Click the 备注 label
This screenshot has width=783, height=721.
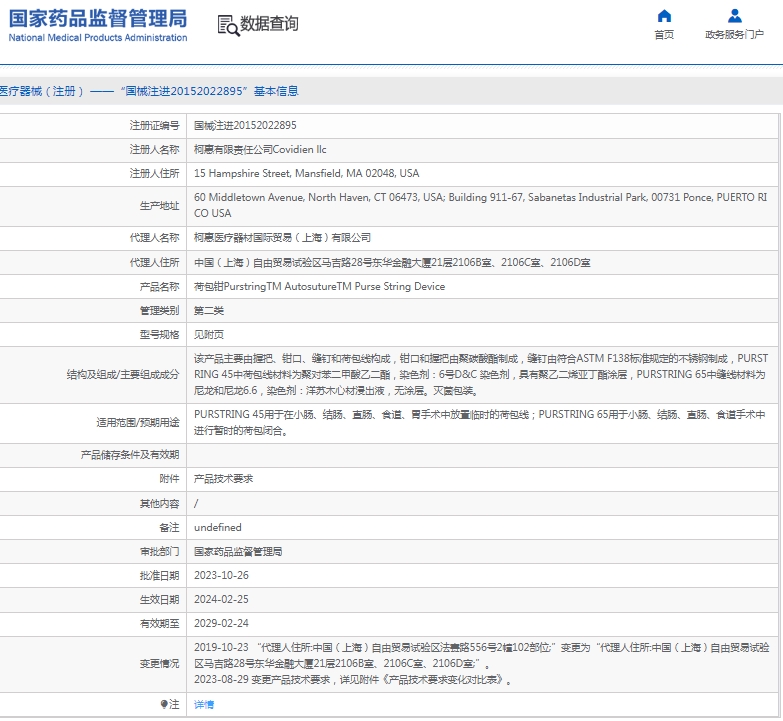click(169, 527)
